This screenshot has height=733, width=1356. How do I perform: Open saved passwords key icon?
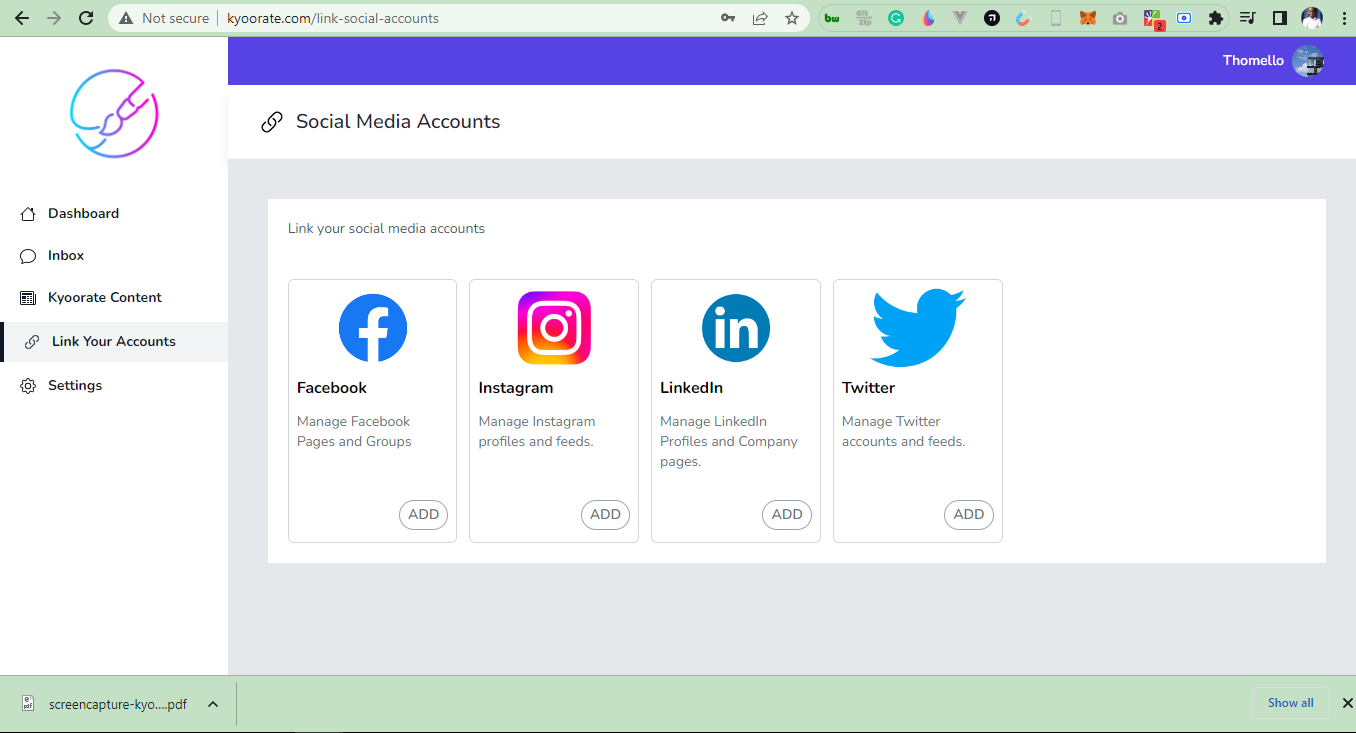(728, 18)
